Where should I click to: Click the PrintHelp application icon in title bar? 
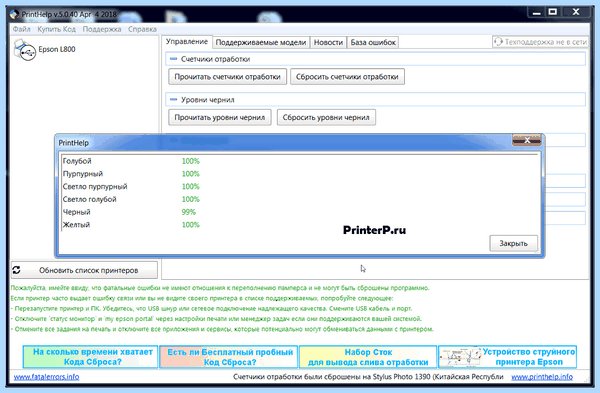[x=14, y=15]
